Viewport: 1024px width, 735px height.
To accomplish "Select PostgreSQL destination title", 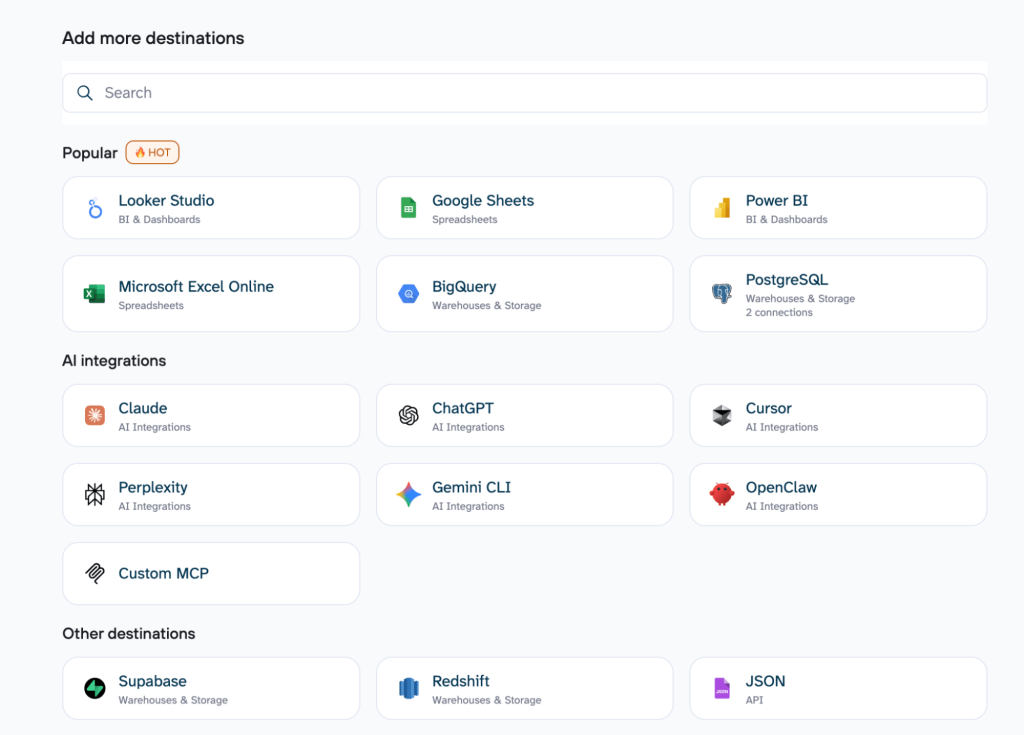I will 787,280.
